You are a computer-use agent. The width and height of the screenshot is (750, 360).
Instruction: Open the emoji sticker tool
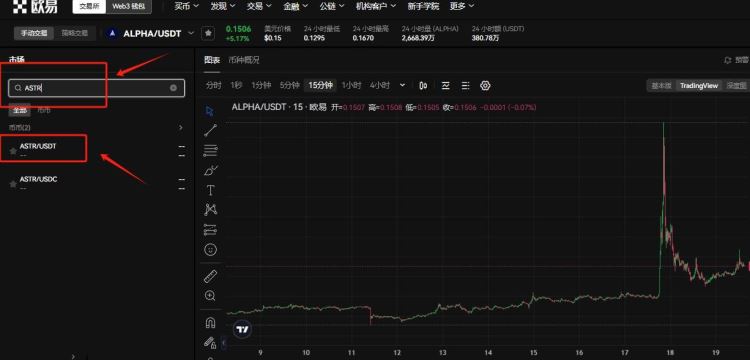(x=210, y=249)
